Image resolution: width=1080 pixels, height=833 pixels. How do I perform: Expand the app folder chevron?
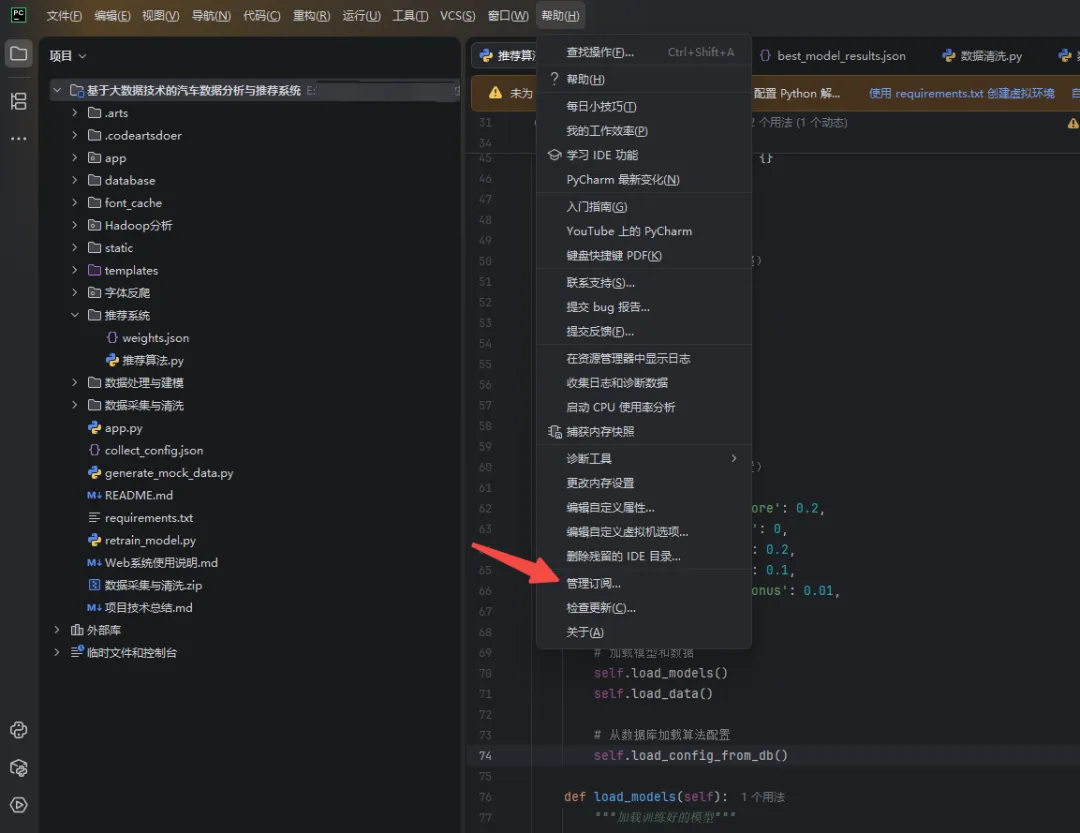click(x=74, y=158)
